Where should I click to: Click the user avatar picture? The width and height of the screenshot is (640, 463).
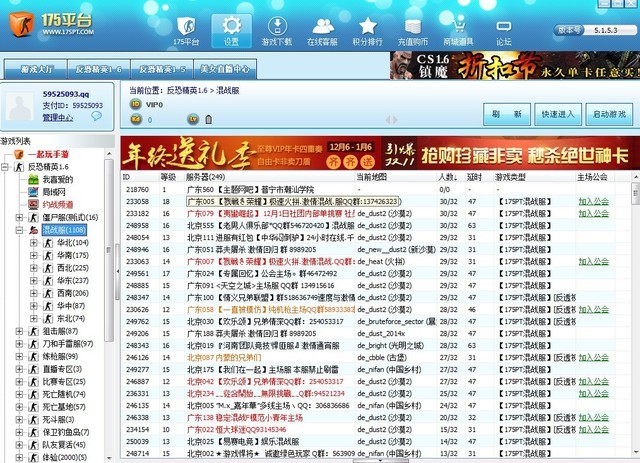coord(20,106)
